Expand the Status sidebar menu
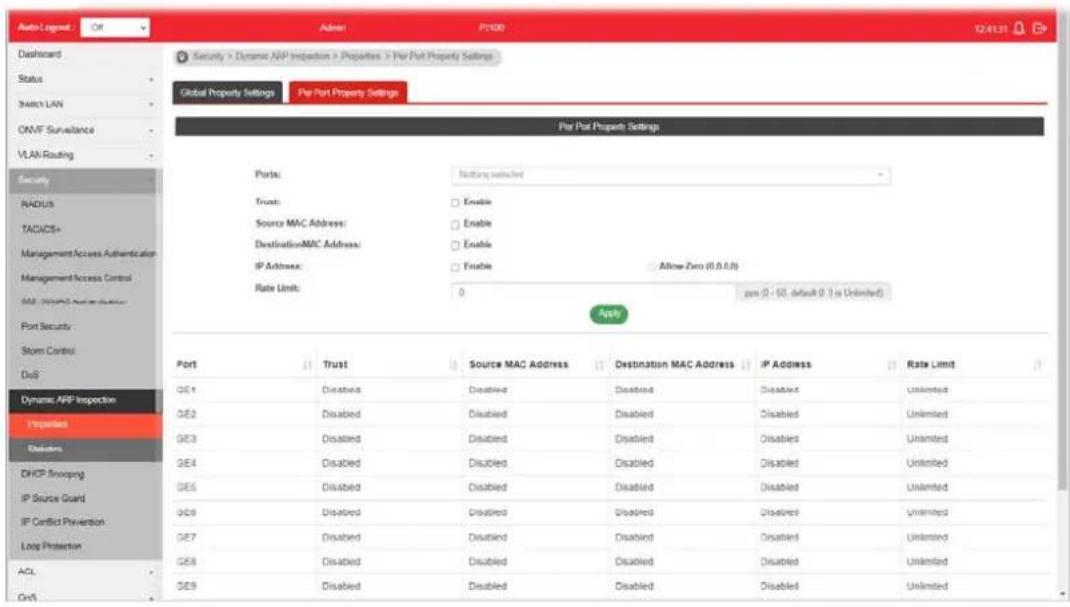This screenshot has width=1070, height=607. tap(85, 79)
